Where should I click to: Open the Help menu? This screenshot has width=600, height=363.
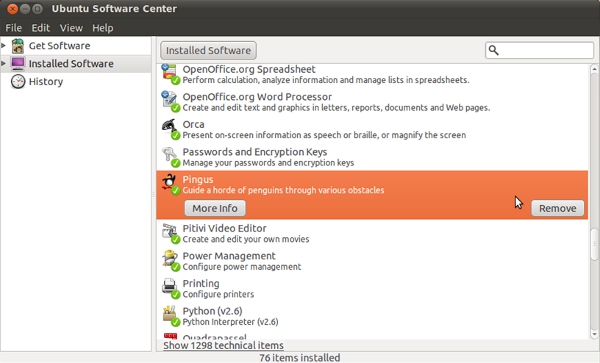coord(103,28)
